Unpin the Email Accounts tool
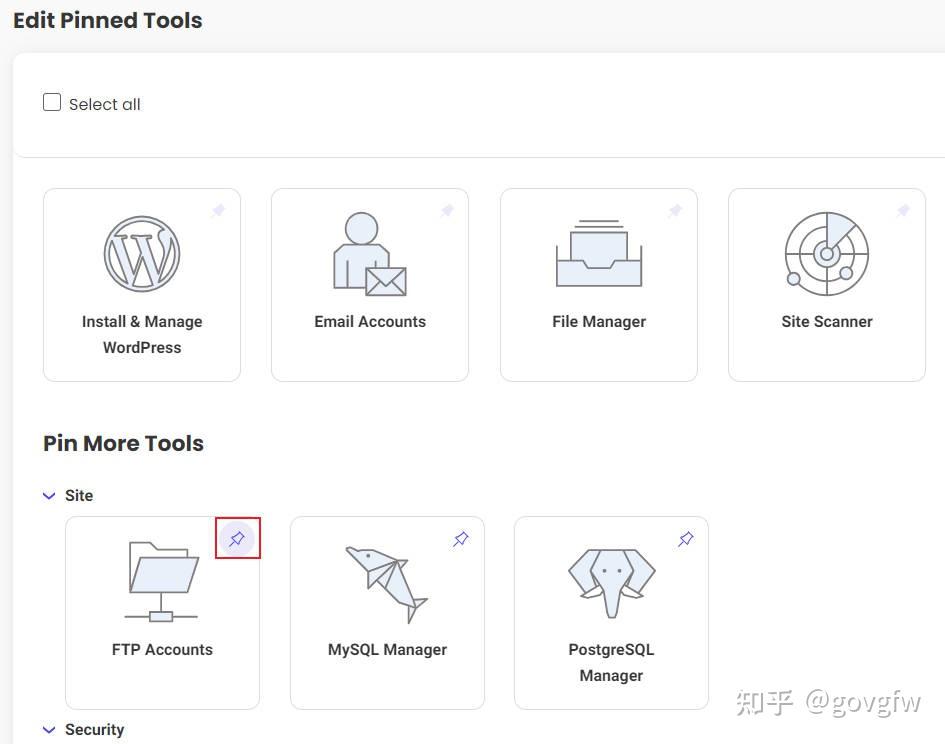 click(x=446, y=211)
